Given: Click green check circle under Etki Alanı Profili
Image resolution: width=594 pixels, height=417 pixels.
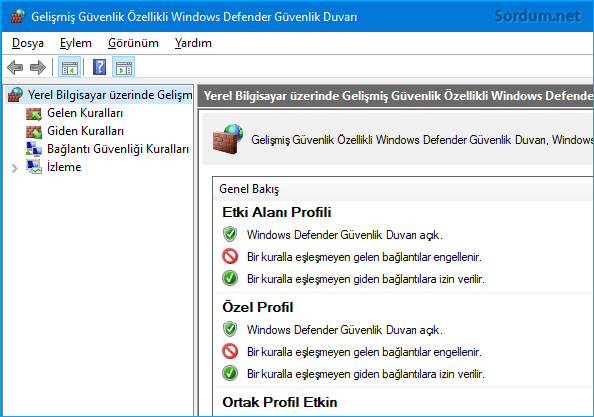Looking at the screenshot, I should pyautogui.click(x=230, y=278).
